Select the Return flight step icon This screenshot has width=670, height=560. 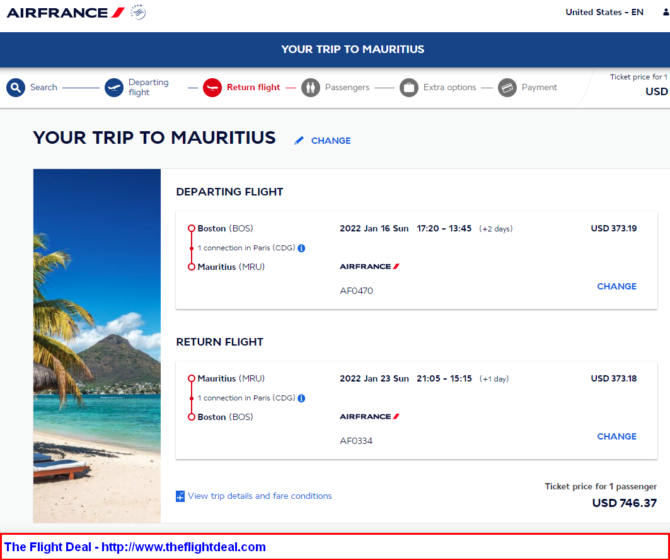click(x=212, y=88)
